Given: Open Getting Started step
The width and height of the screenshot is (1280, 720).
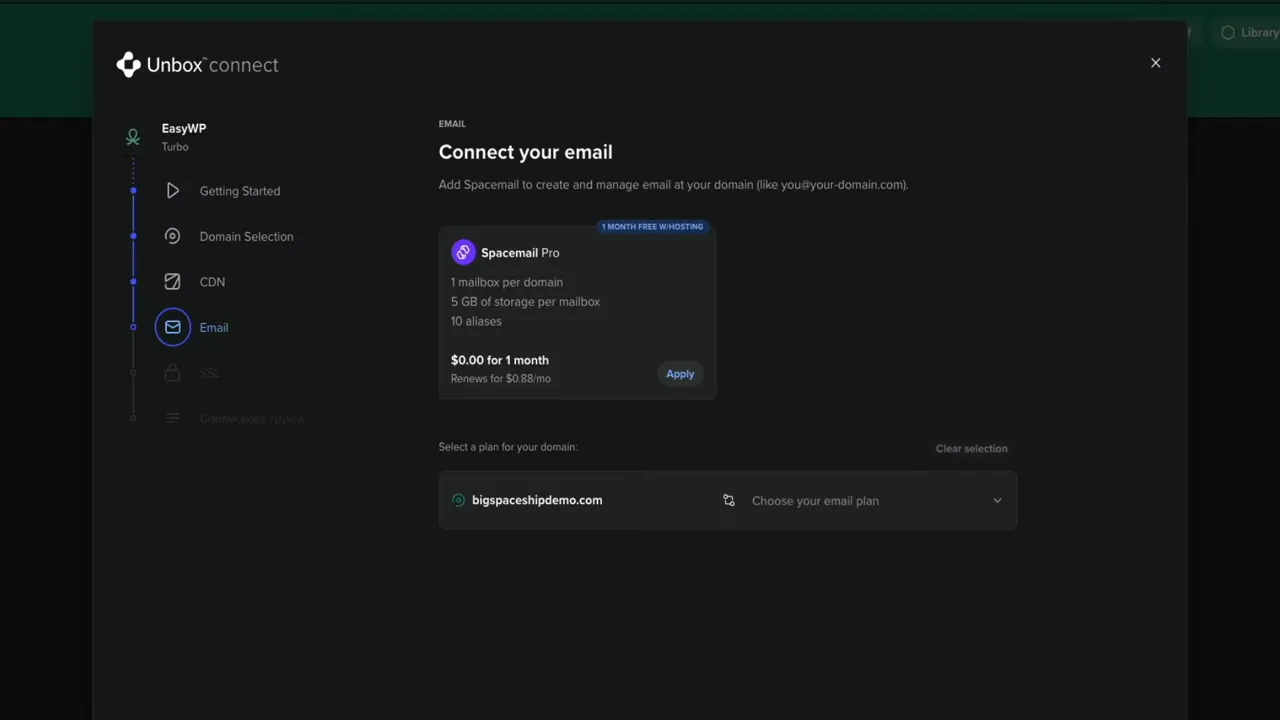Looking at the screenshot, I should (240, 191).
